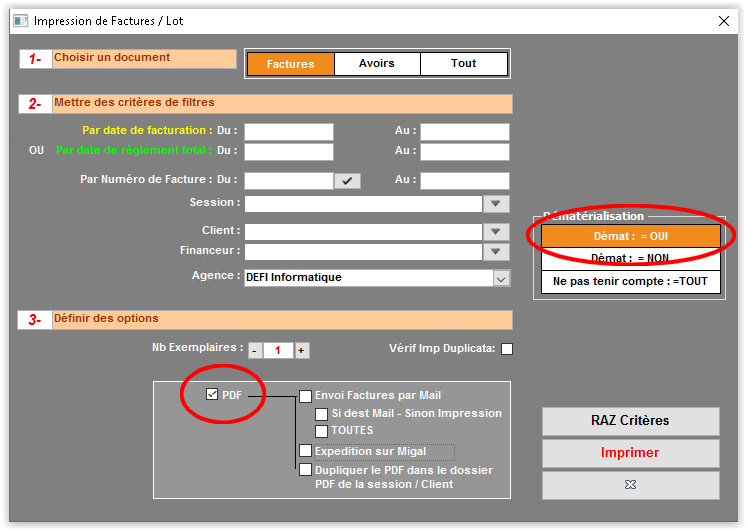Image resolution: width=746 pixels, height=530 pixels.
Task: Expand the Agence combo box
Action: 501,278
